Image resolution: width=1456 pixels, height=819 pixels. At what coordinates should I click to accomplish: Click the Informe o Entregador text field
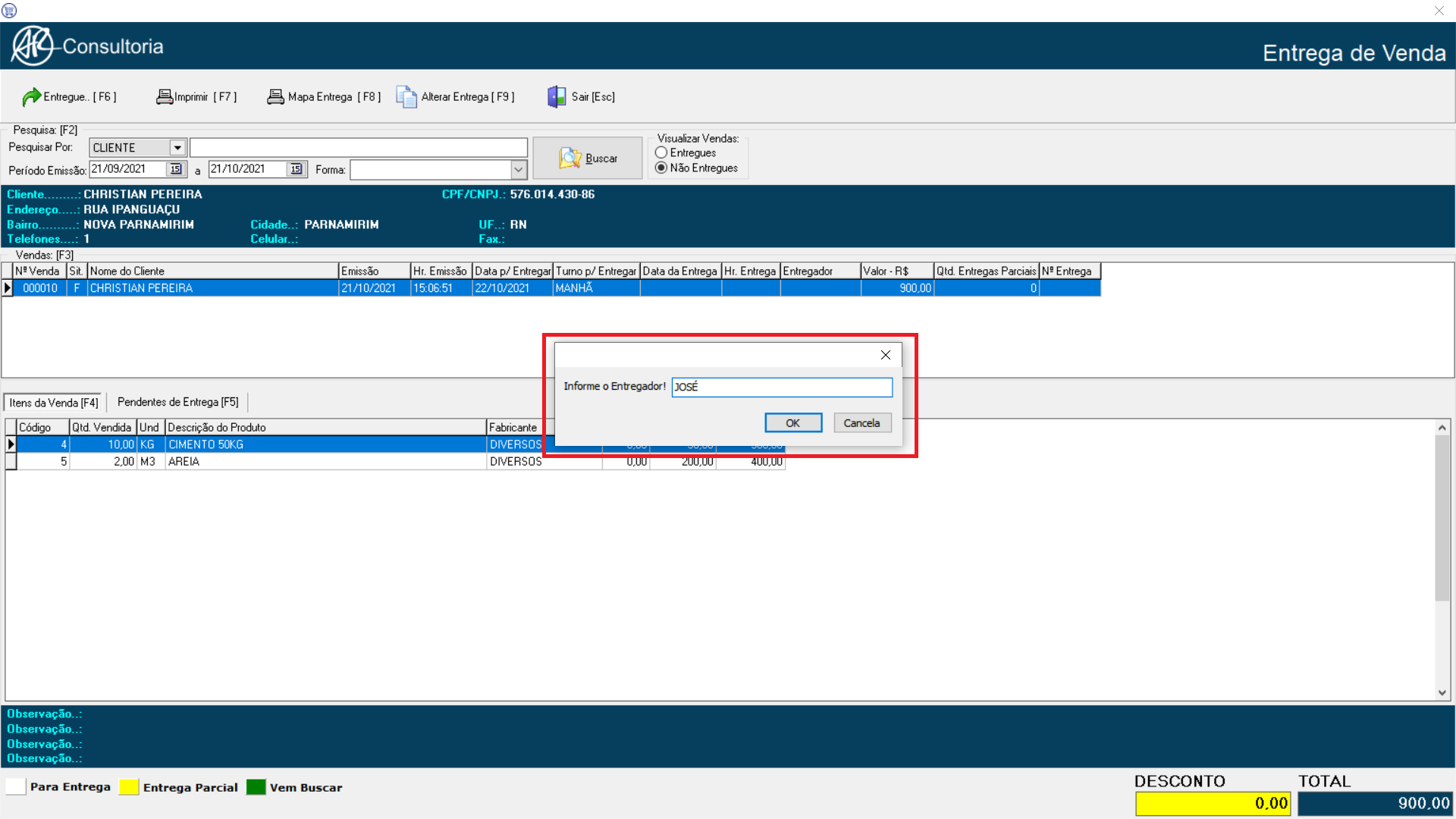tap(781, 387)
